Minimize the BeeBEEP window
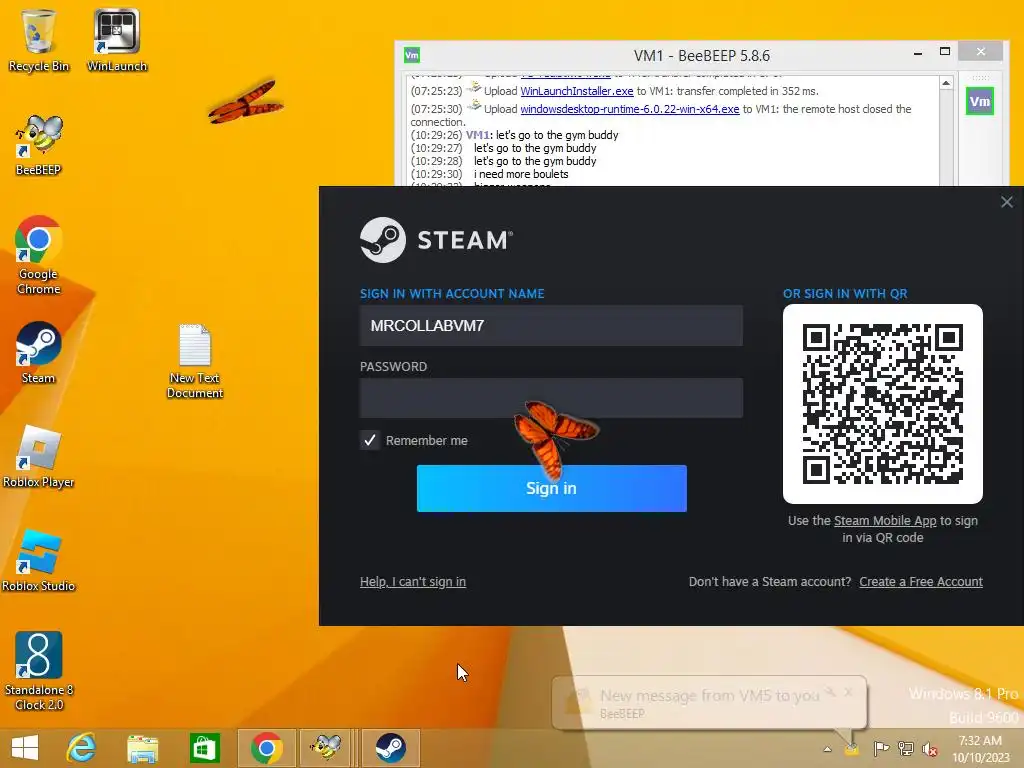This screenshot has width=1024, height=768. pyautogui.click(x=918, y=52)
